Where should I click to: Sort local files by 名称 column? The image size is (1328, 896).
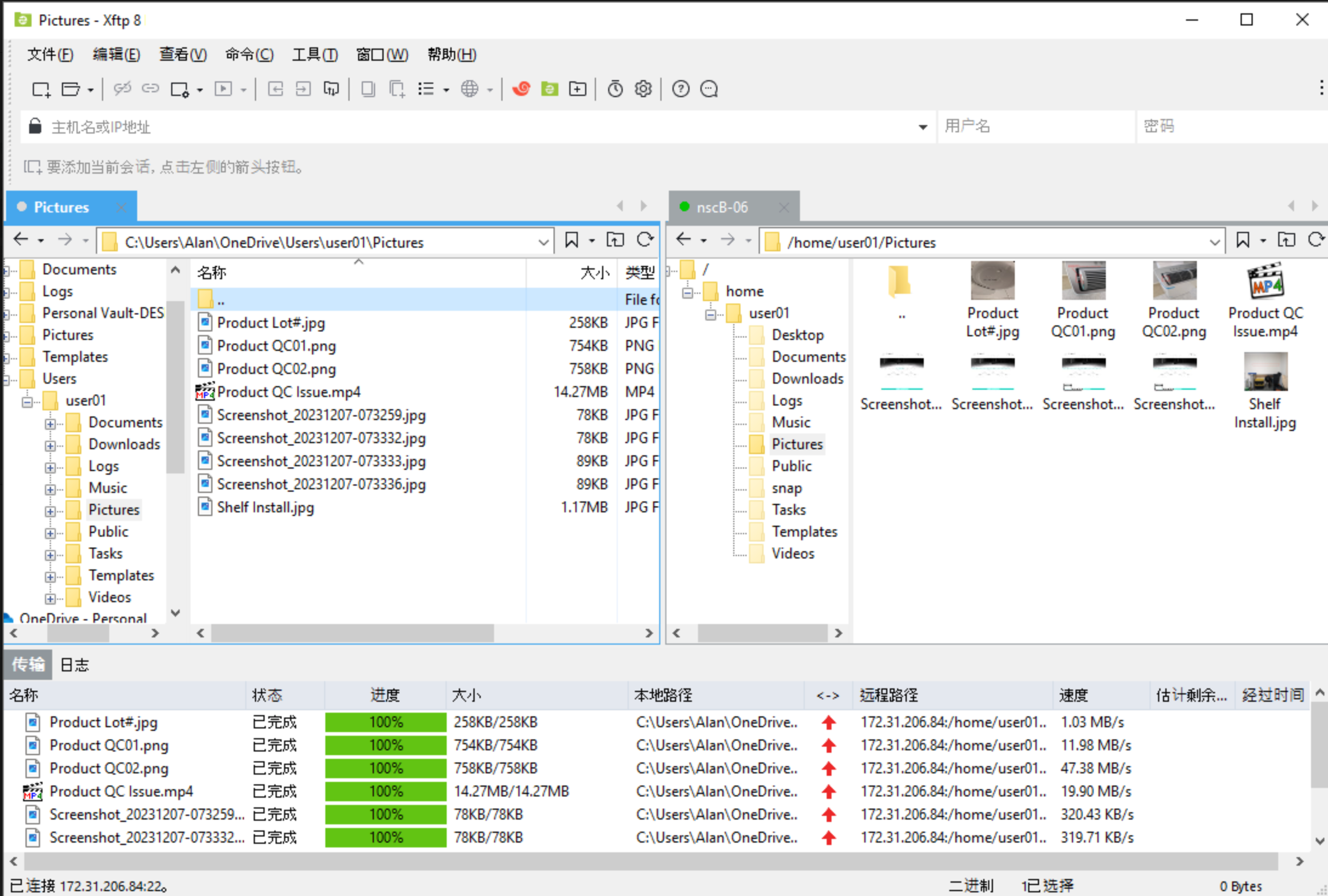[x=358, y=273]
